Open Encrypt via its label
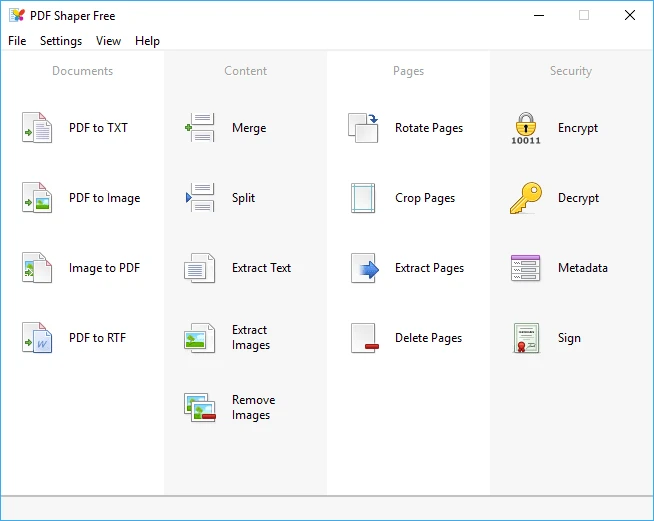 tap(578, 128)
